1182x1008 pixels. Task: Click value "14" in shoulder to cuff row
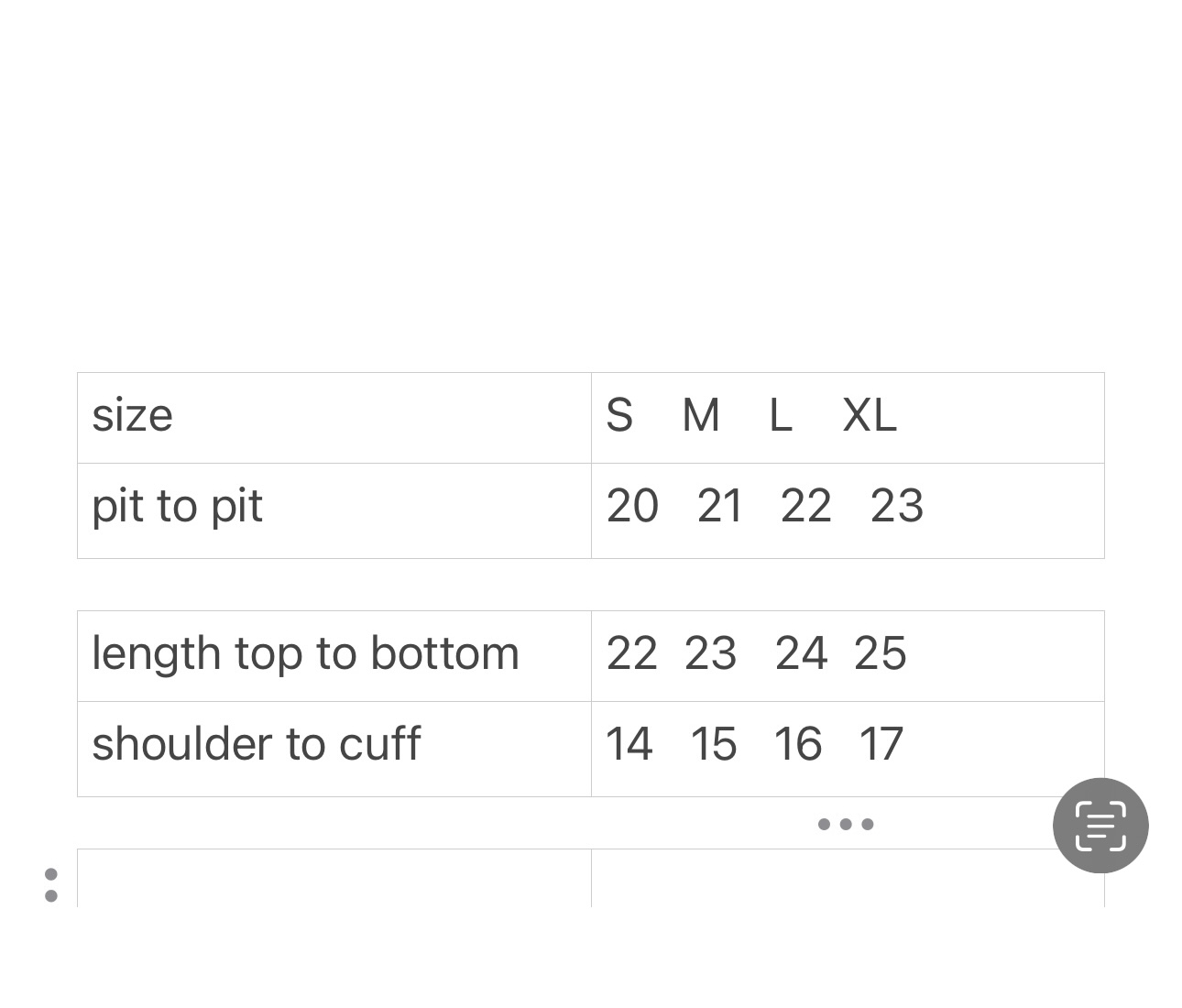click(629, 744)
